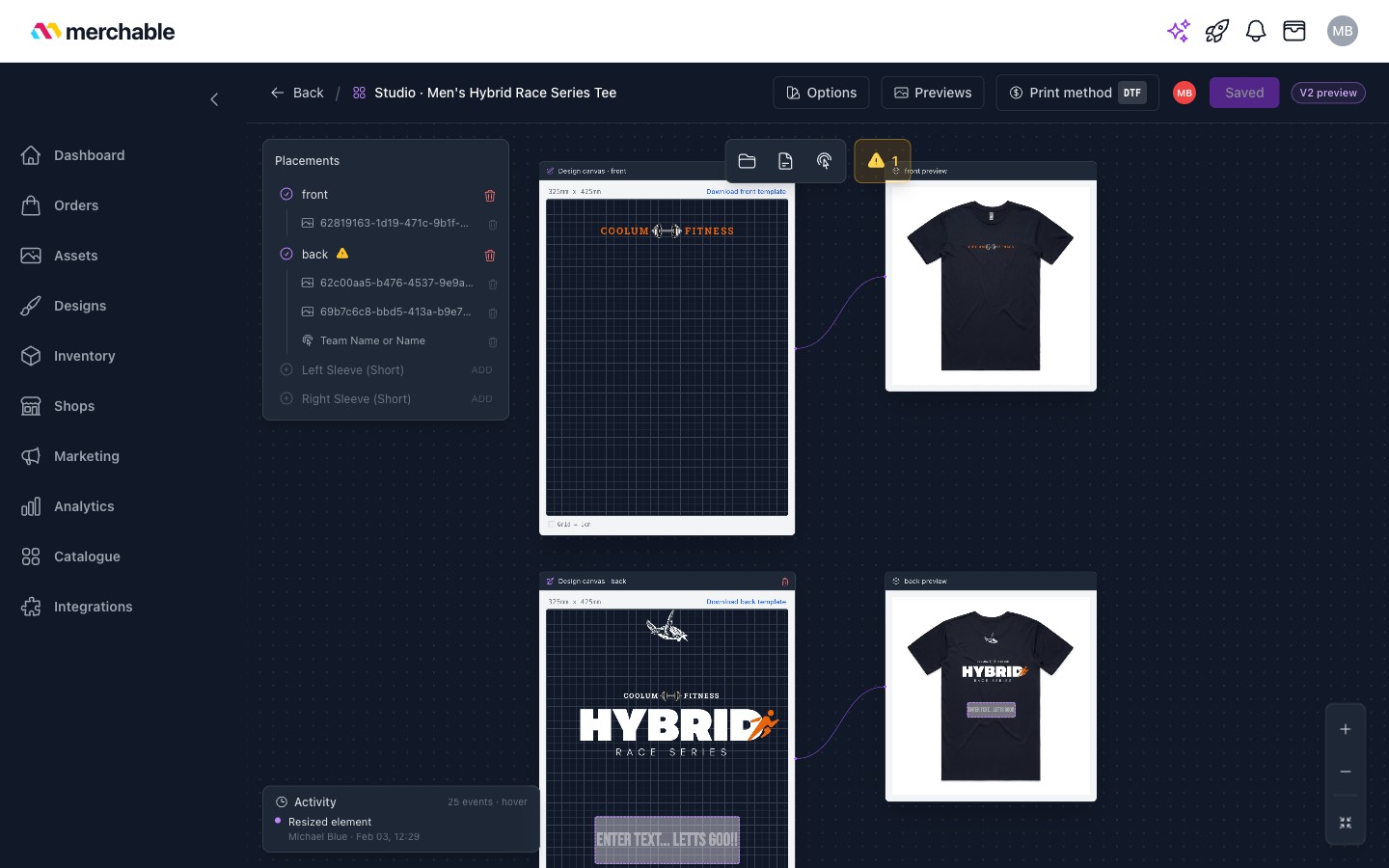1389x868 pixels.
Task: Enable the Right Sleeve (Short) placement circle
Action: 286,398
